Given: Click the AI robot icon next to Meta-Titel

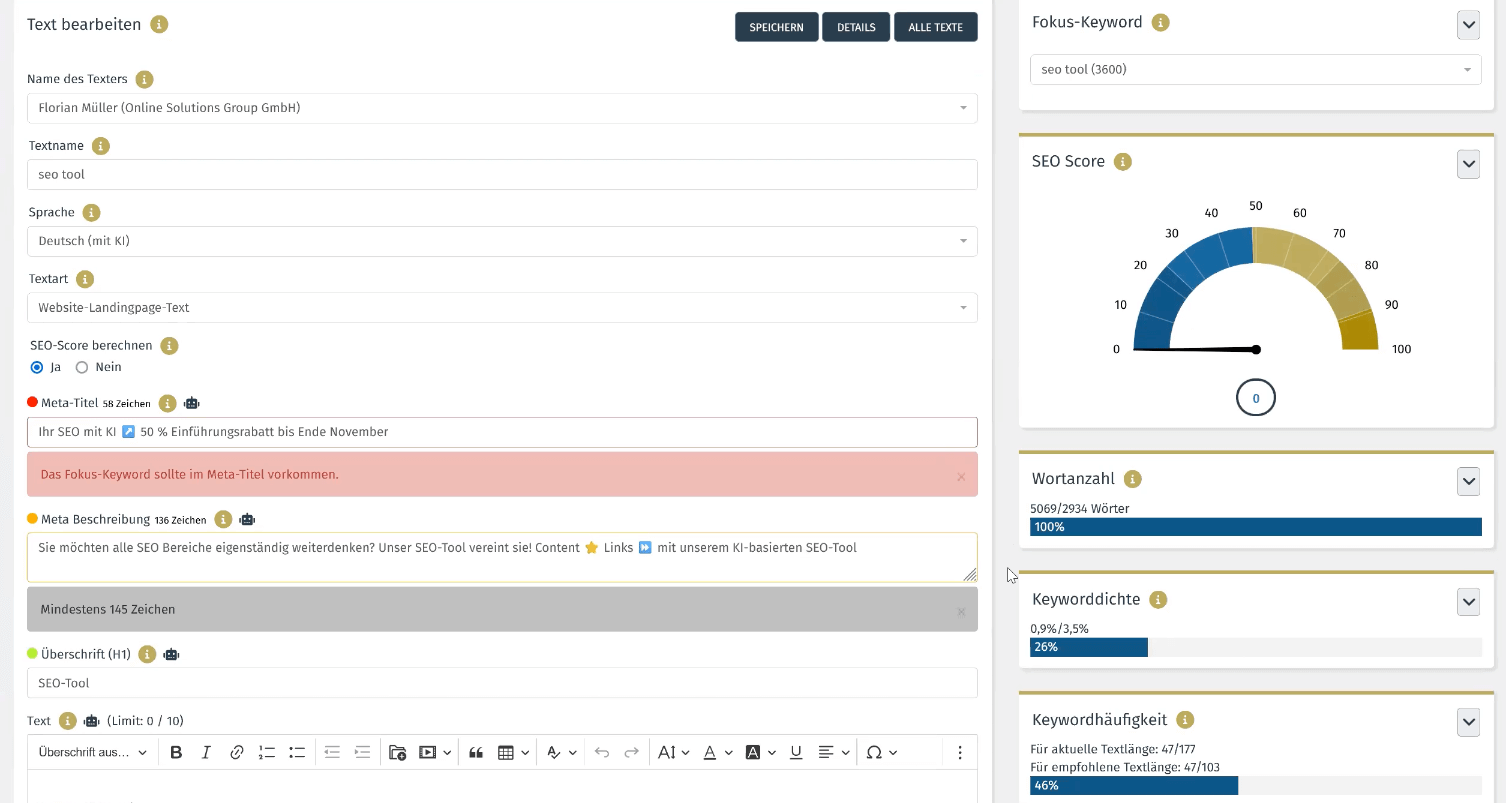Looking at the screenshot, I should click(192, 403).
